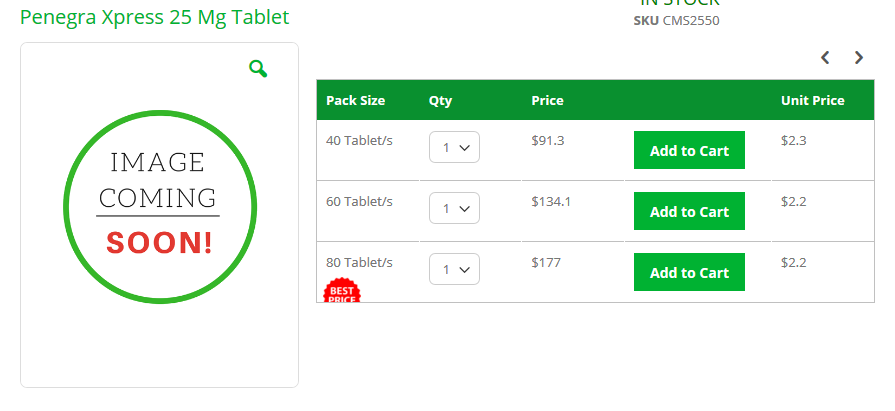Go to previous item with left chevron

click(825, 57)
